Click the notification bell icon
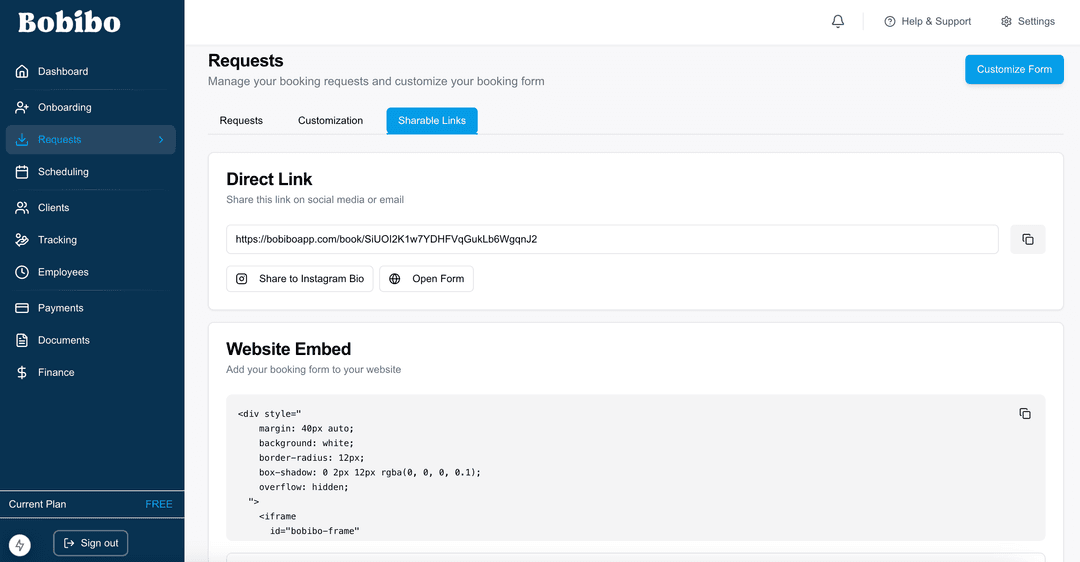This screenshot has width=1080, height=562. [x=838, y=22]
